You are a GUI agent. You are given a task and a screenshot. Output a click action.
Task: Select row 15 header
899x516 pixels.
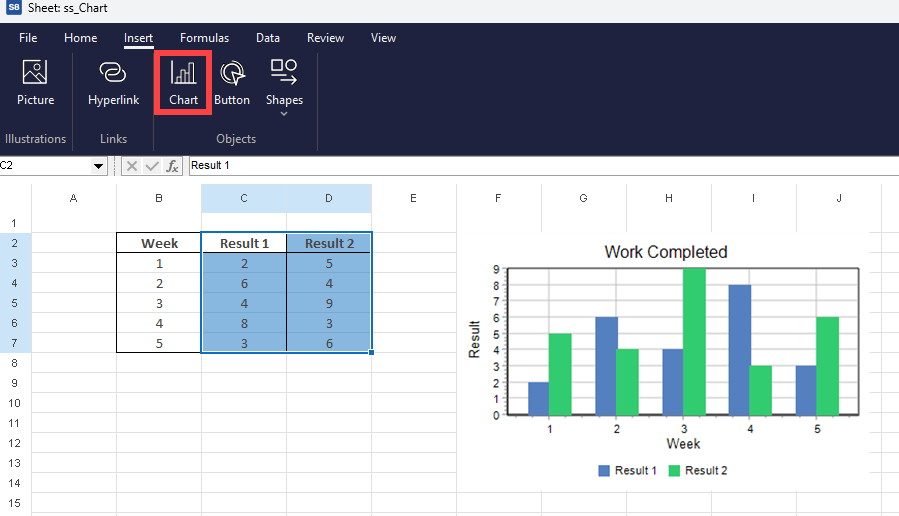[14, 503]
